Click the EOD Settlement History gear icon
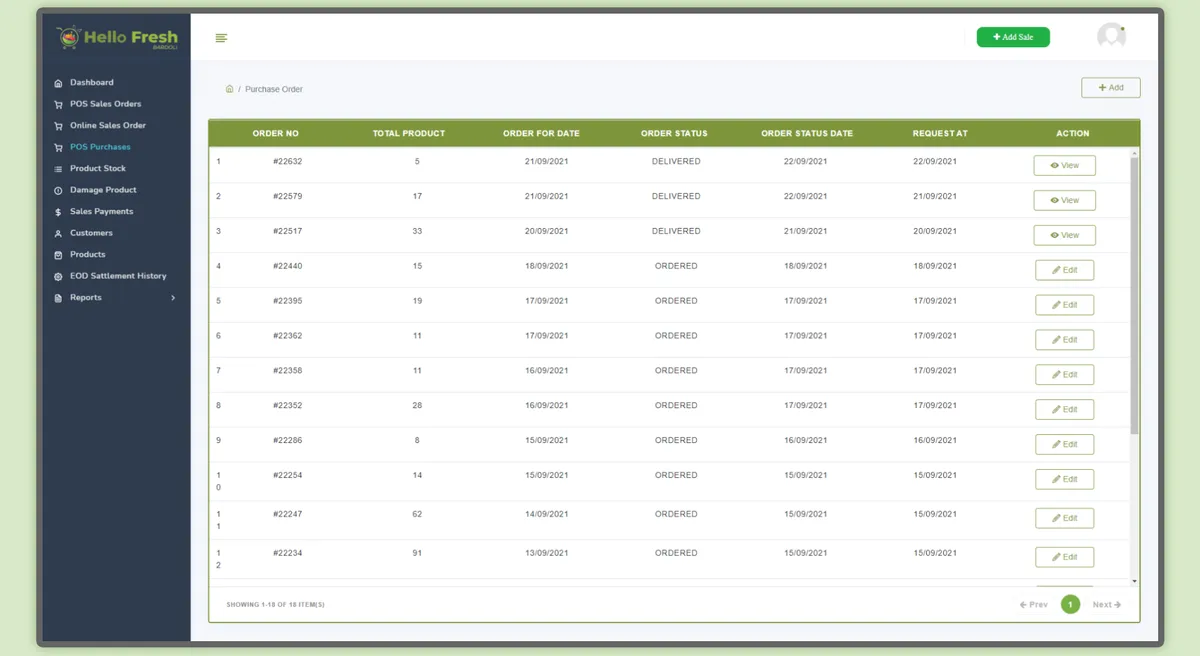Screen dimensions: 1200x656 tap(58, 276)
